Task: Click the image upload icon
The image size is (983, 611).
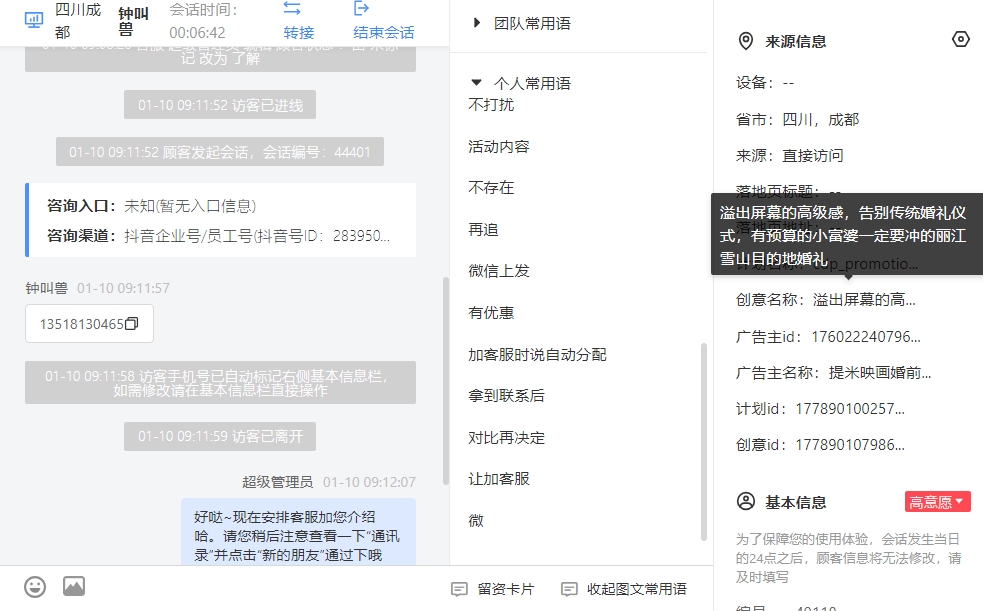Action: tap(74, 587)
